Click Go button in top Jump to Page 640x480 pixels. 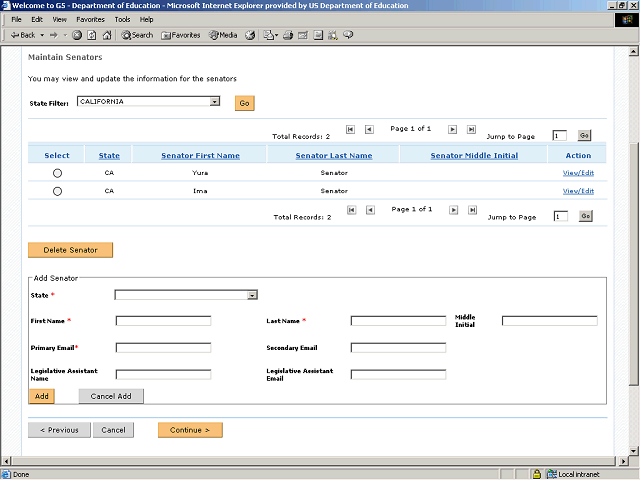(584, 135)
